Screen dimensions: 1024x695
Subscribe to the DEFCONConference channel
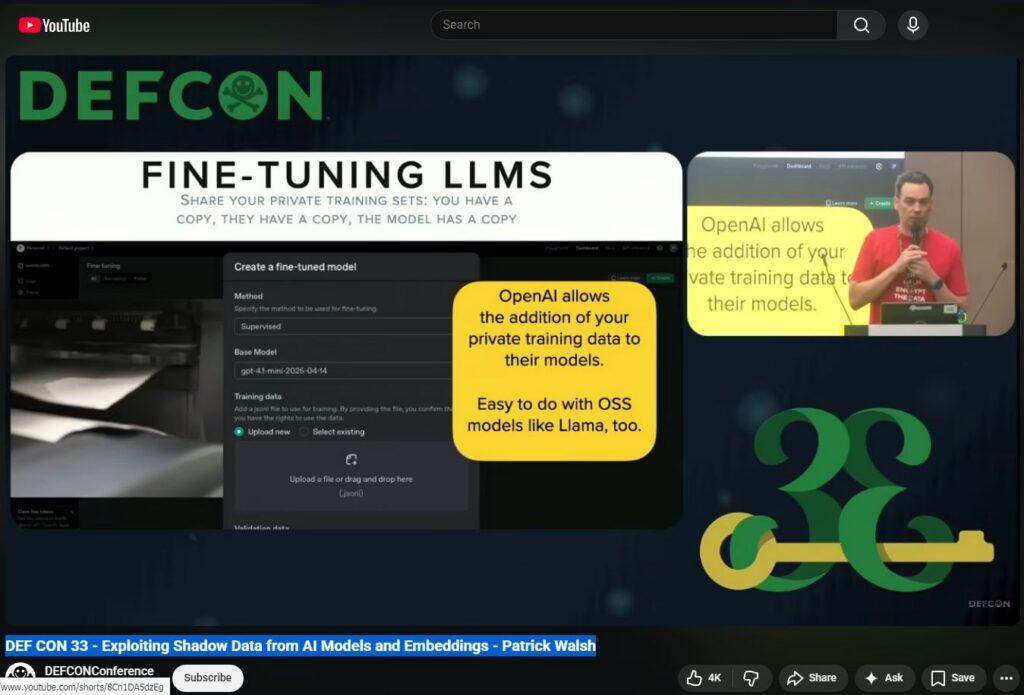point(208,678)
